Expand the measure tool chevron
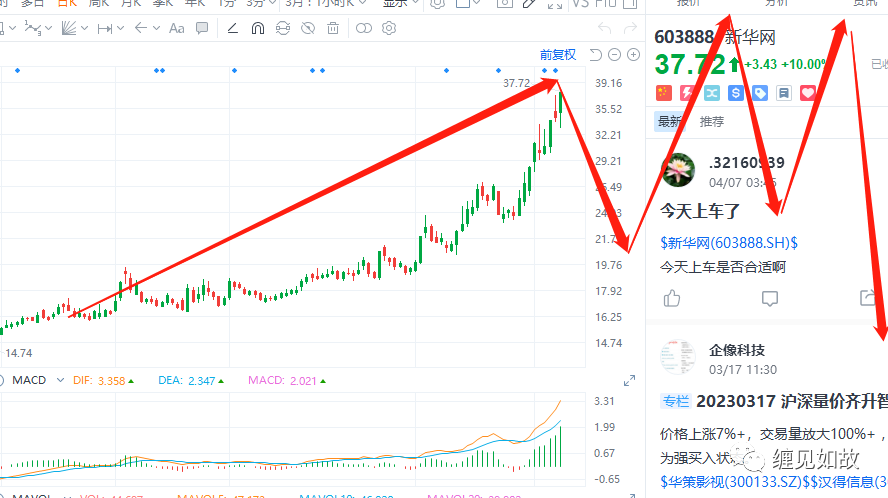888x498 pixels. pyautogui.click(x=120, y=28)
